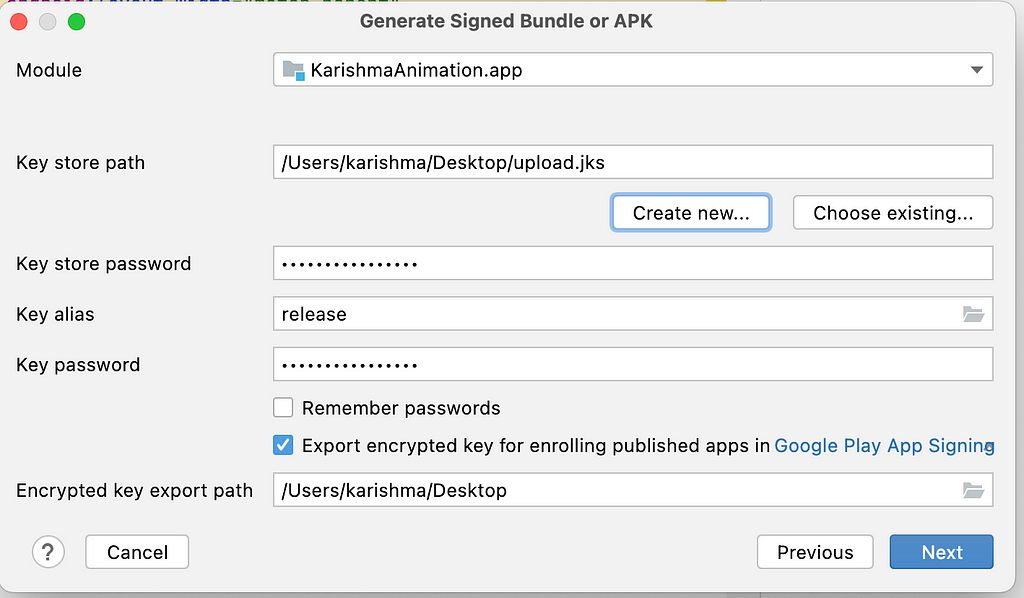This screenshot has width=1024, height=598.
Task: Open folder browser for encrypted key export path
Action: [x=973, y=490]
